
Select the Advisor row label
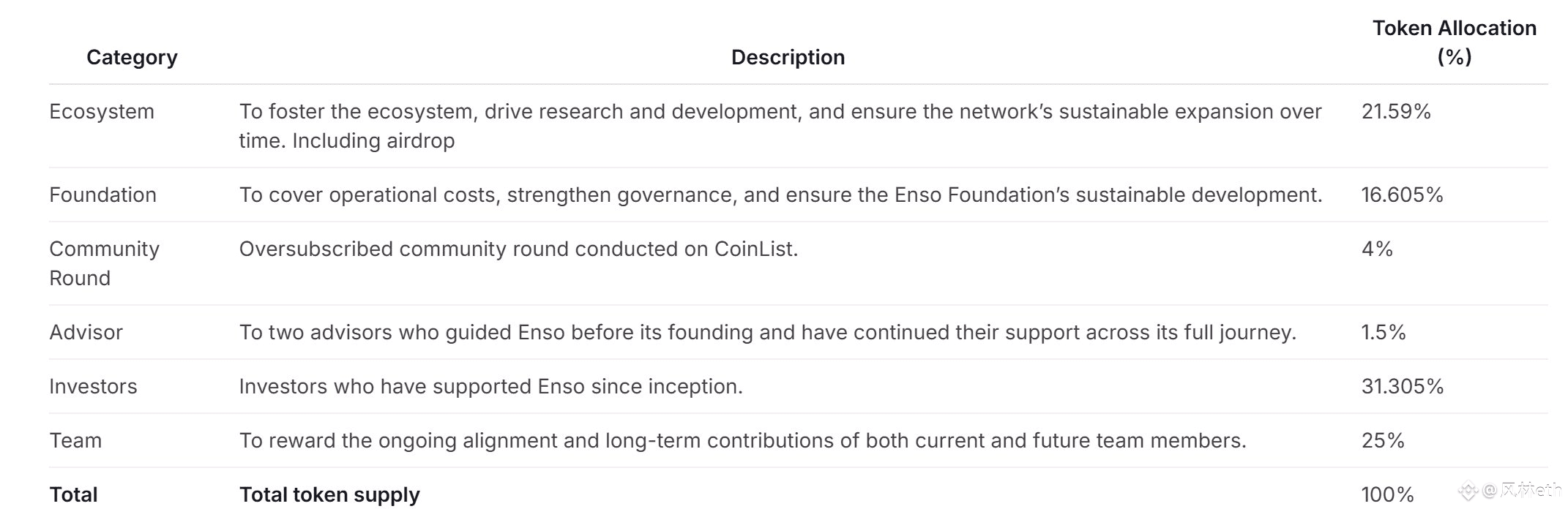tap(86, 332)
